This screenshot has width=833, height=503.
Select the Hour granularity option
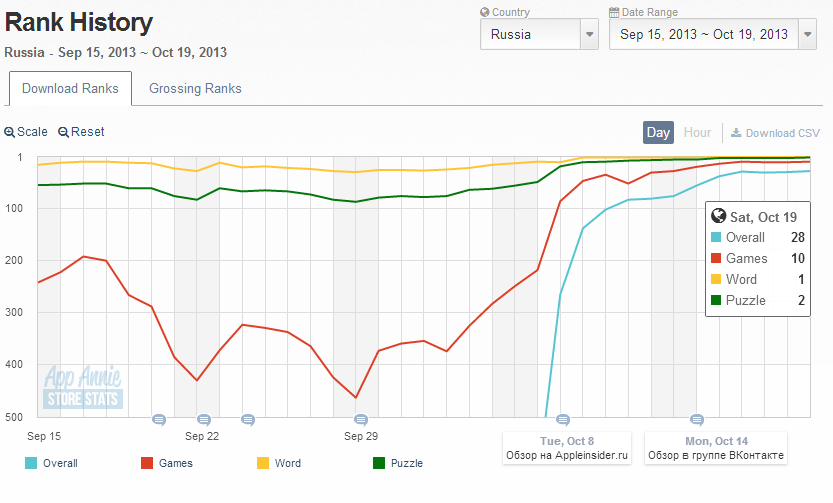pyautogui.click(x=697, y=133)
